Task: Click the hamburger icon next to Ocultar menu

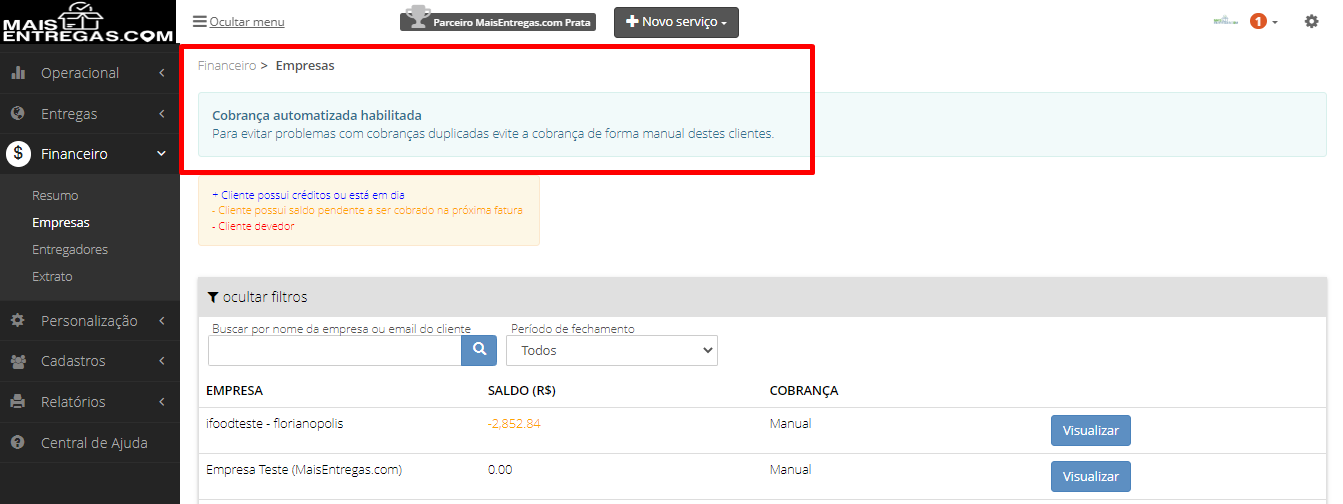Action: [x=200, y=21]
